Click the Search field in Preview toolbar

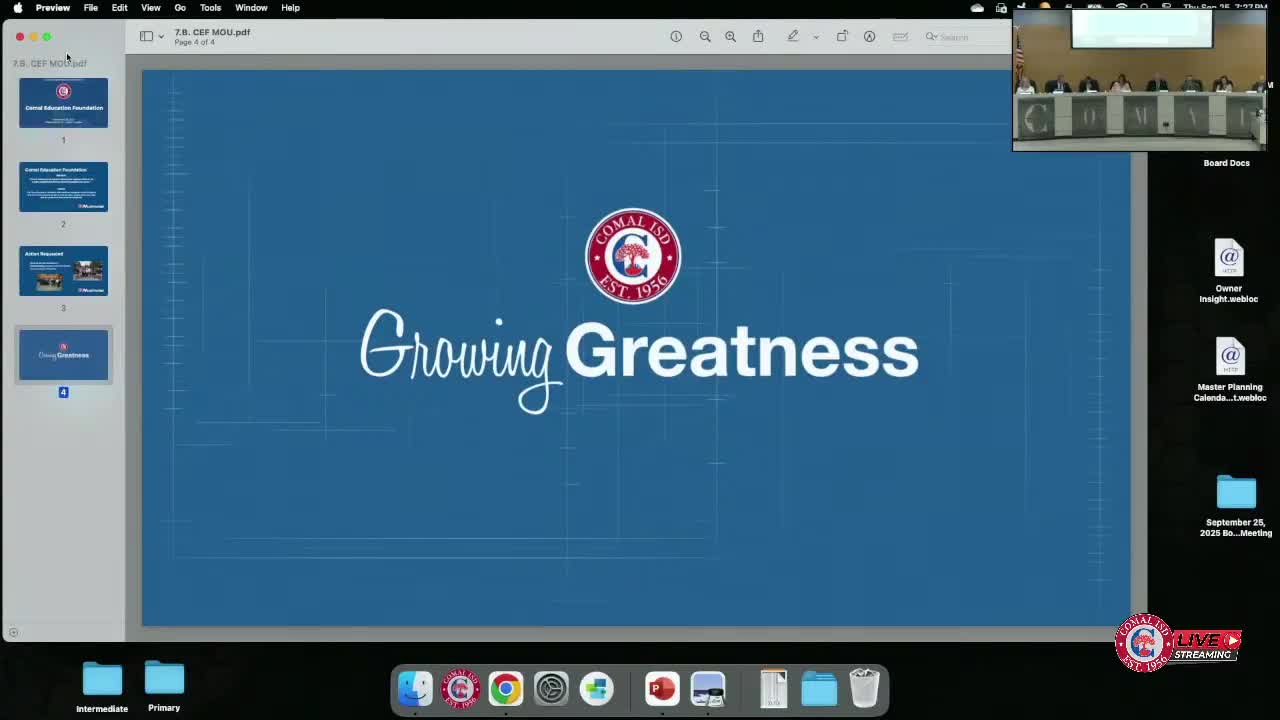point(966,37)
